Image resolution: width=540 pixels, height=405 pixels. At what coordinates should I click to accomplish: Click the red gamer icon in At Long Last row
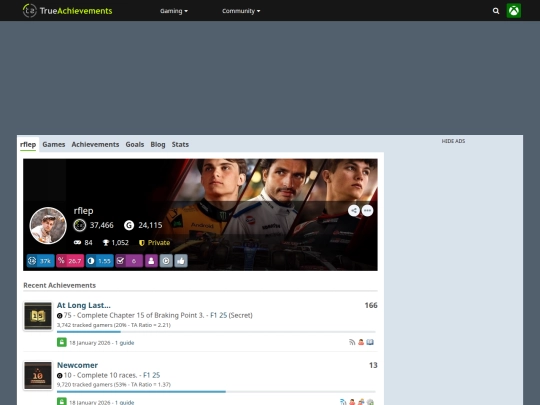[361, 342]
